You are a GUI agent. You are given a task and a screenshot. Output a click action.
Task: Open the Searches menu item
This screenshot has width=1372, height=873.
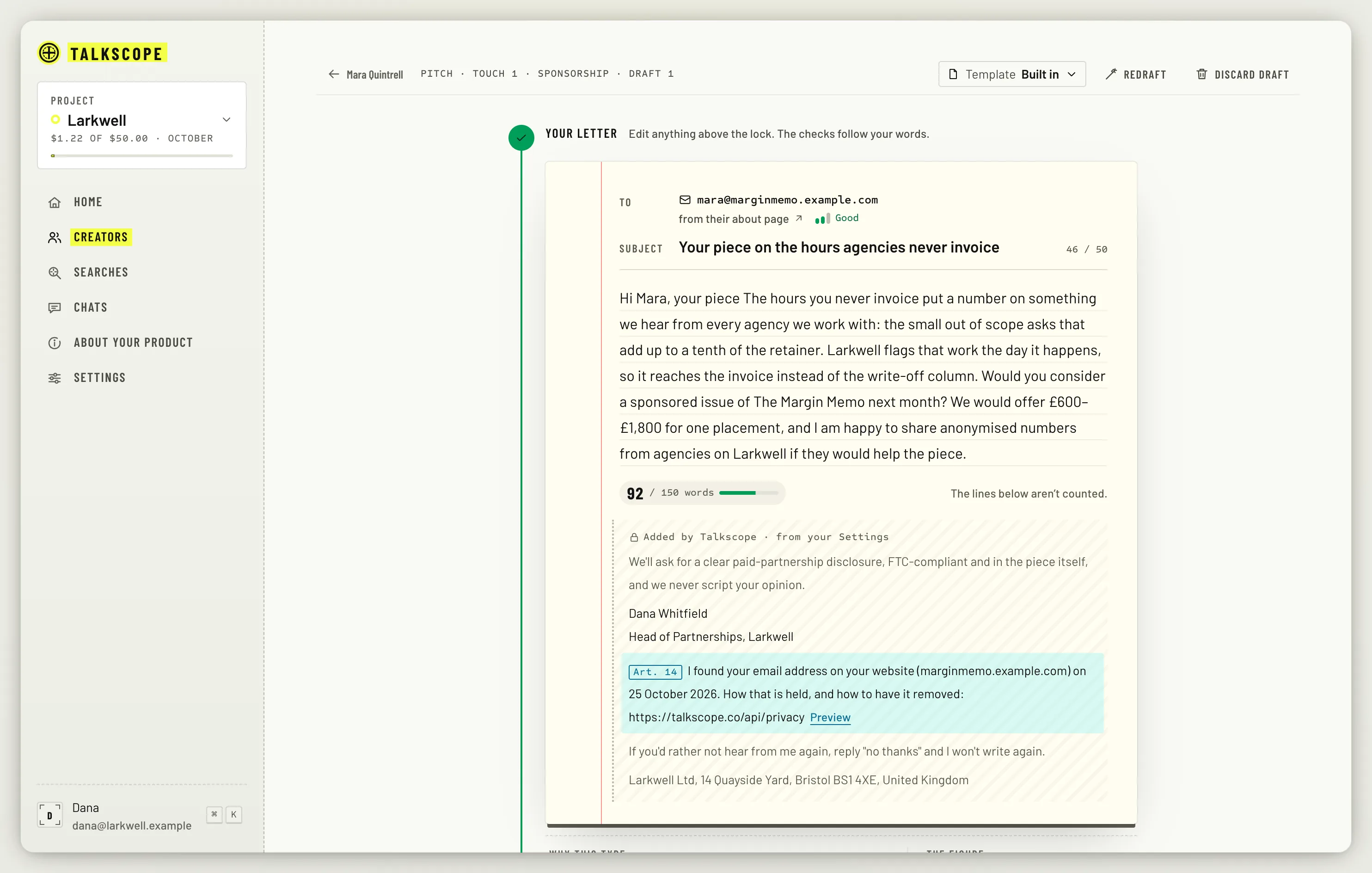coord(101,273)
